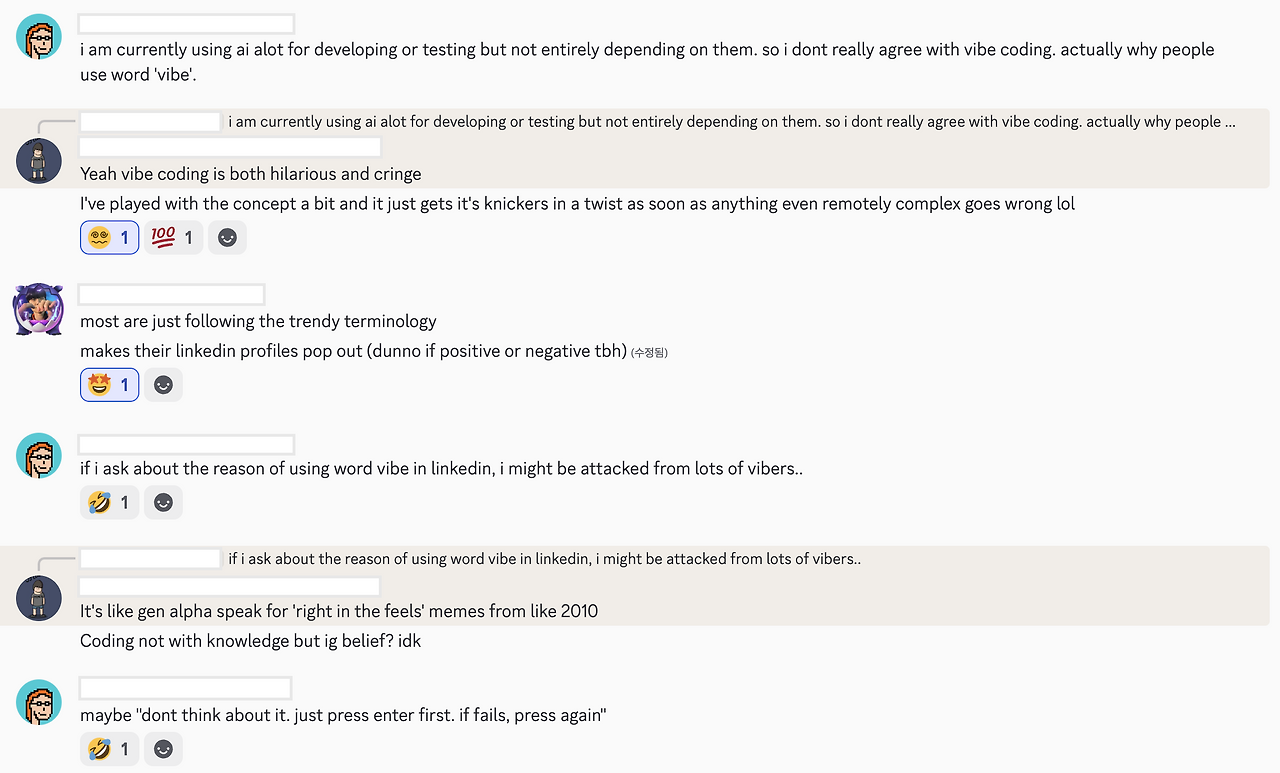Remove the laughing reaction on the vibers message
The height and width of the screenshot is (773, 1280).
(109, 502)
